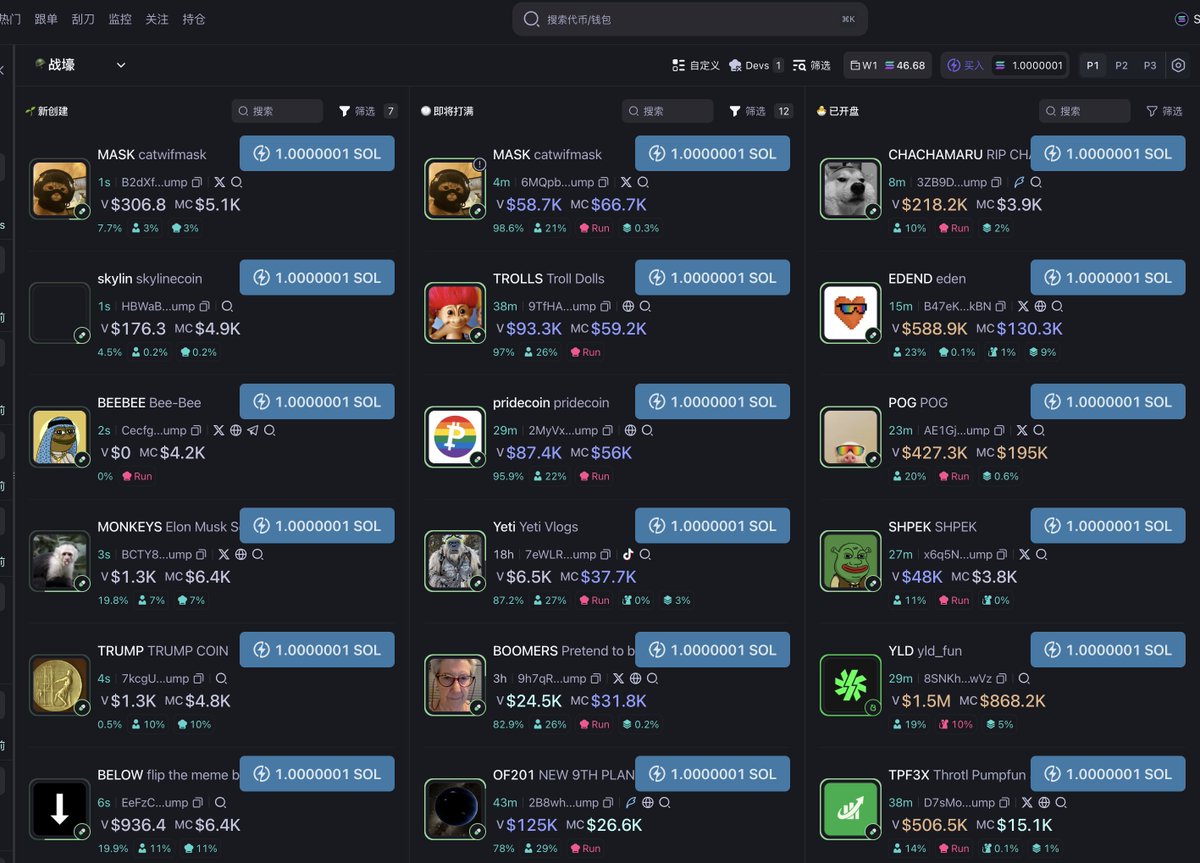
Task: Open the settings gear beside P3
Action: [x=1178, y=65]
